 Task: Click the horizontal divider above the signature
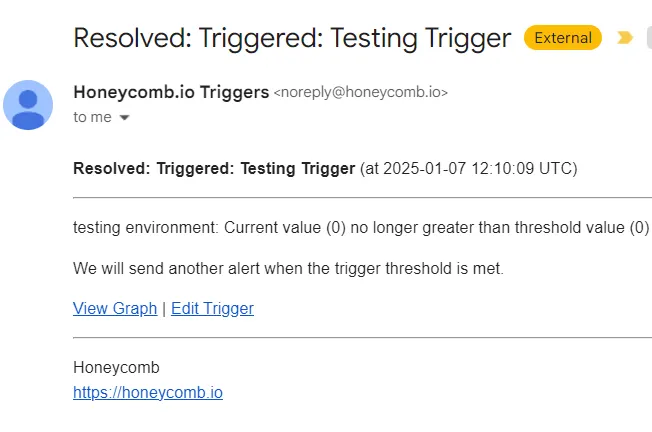[x=362, y=338]
